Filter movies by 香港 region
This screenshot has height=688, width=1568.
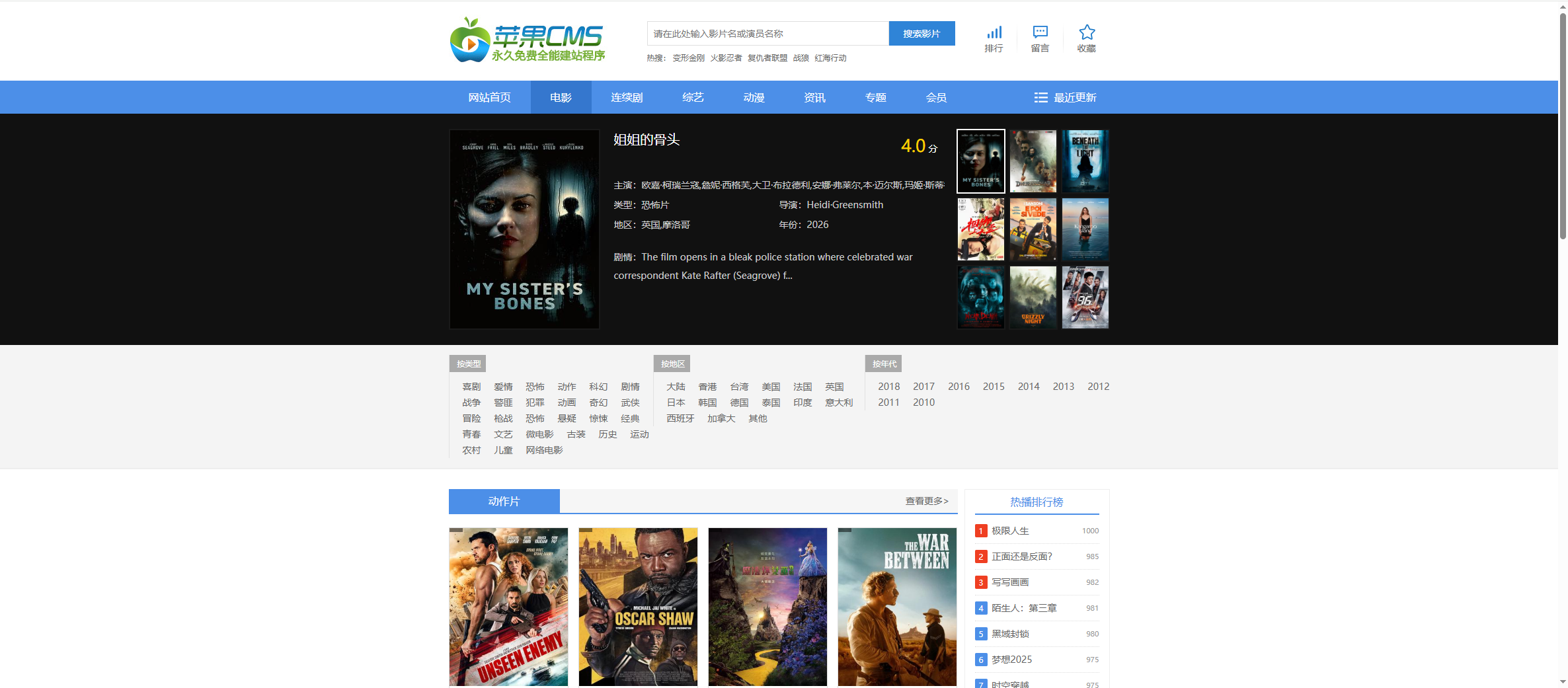707,387
